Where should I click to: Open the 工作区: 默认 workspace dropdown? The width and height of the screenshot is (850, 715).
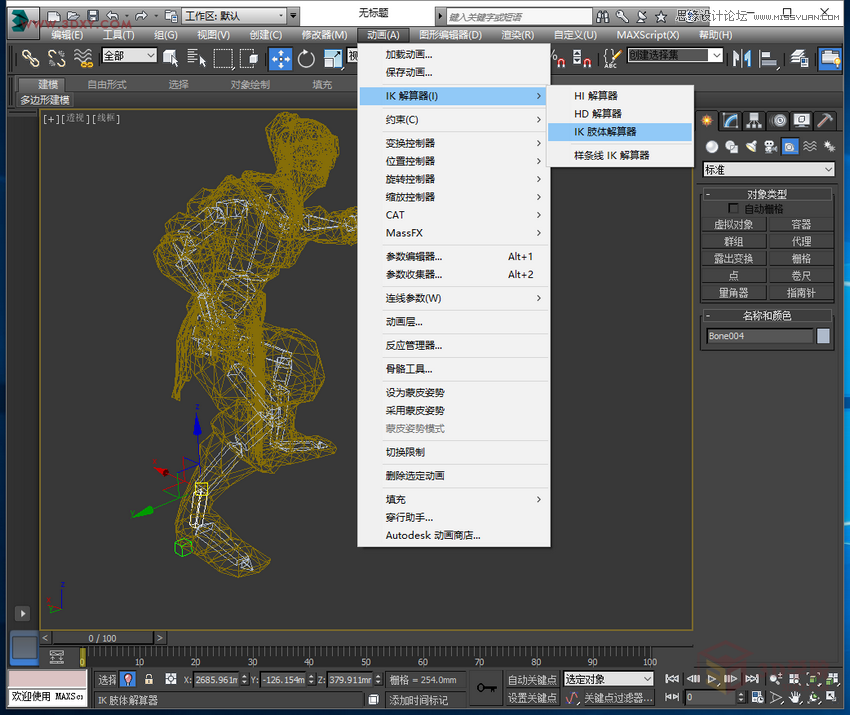(234, 16)
